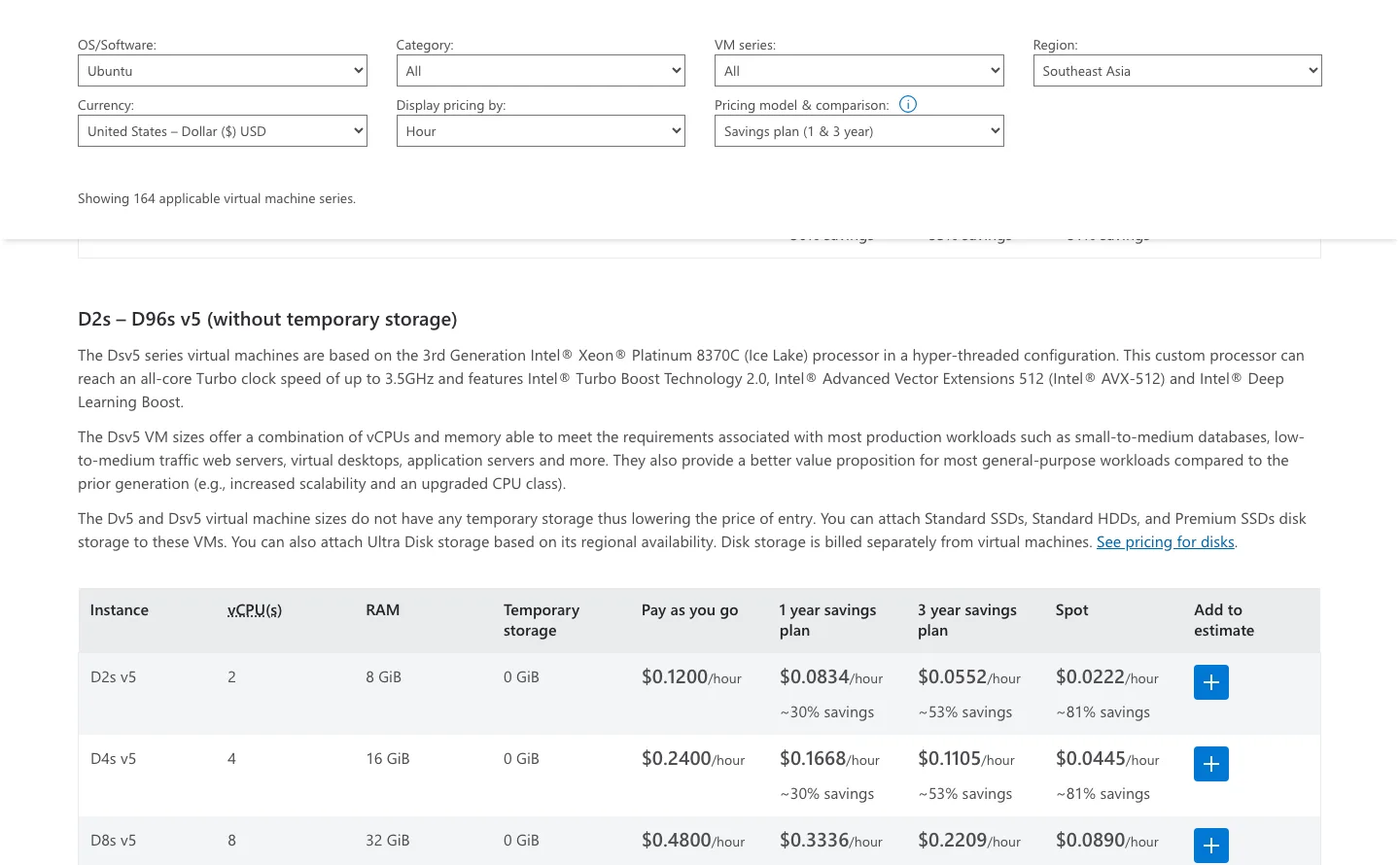This screenshot has height=865, width=1400.
Task: Select the $0.0222/hour spot price
Action: [x=1107, y=677]
